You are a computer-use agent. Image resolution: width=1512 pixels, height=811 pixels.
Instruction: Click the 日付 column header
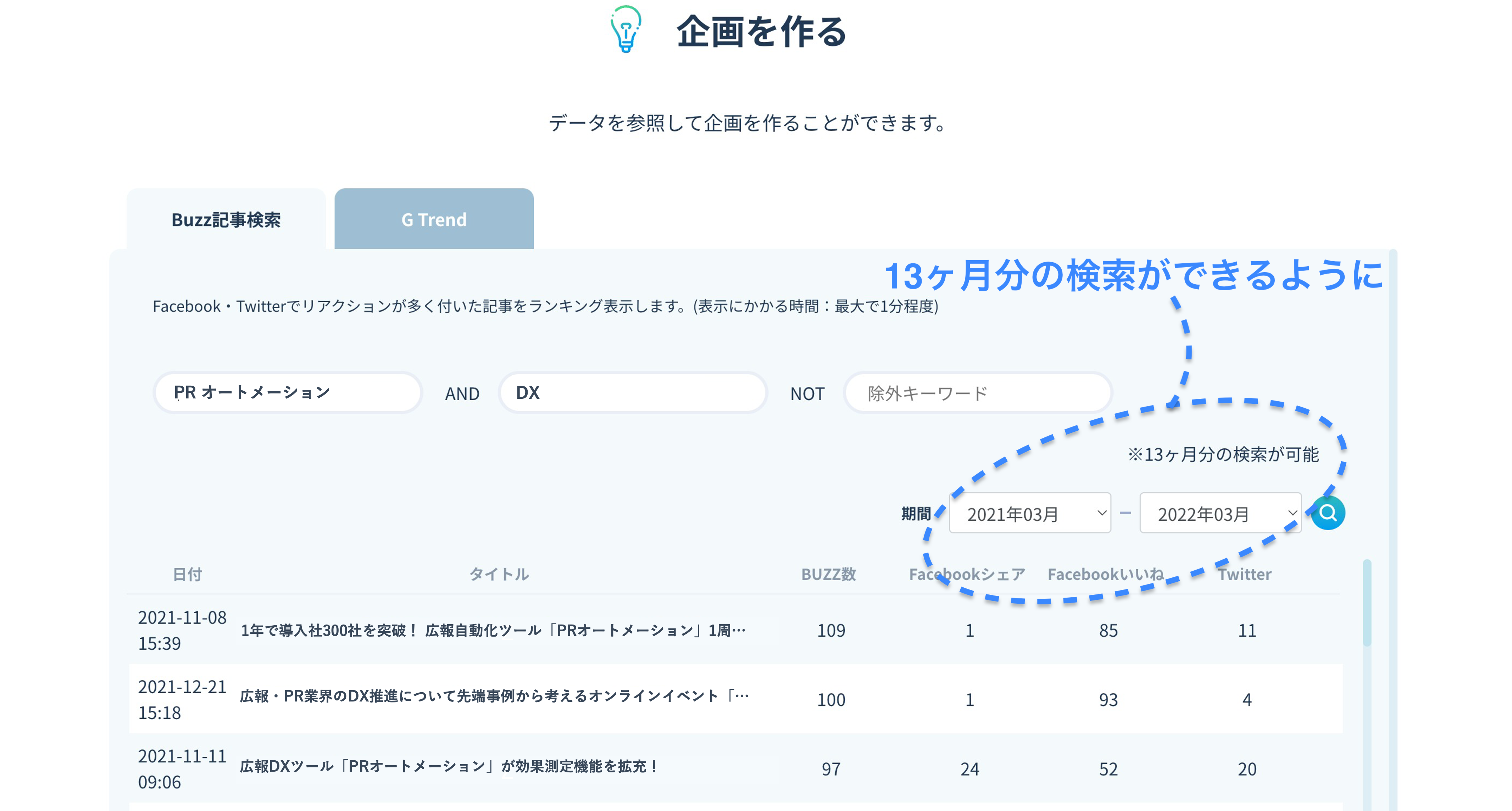tap(187, 574)
